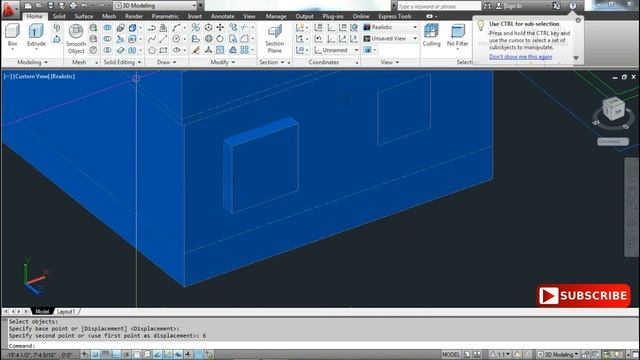
Task: Click the MODEL space button in status bar
Action: click(x=451, y=355)
